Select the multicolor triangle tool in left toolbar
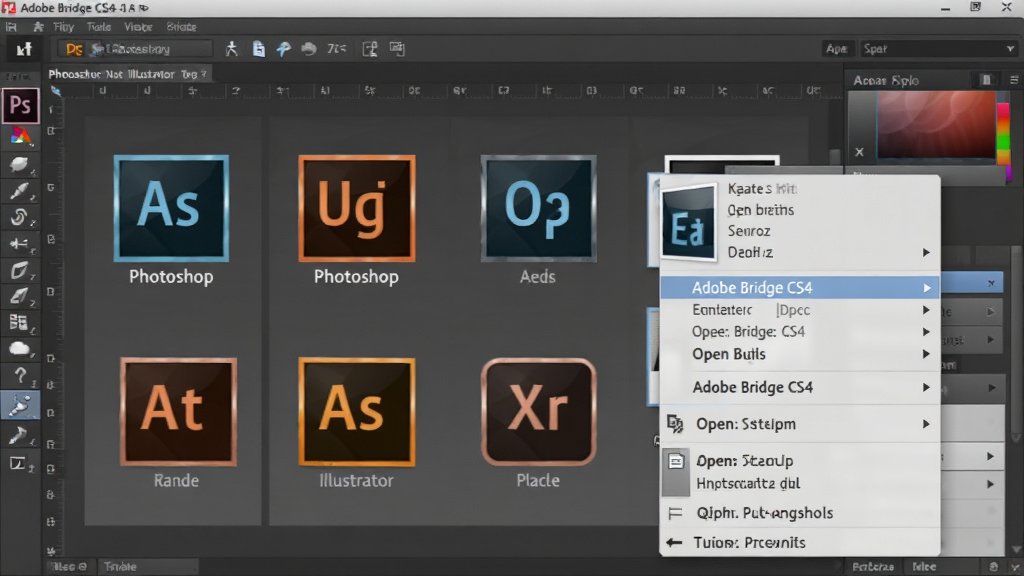Image resolution: width=1024 pixels, height=576 pixels. pos(20,136)
